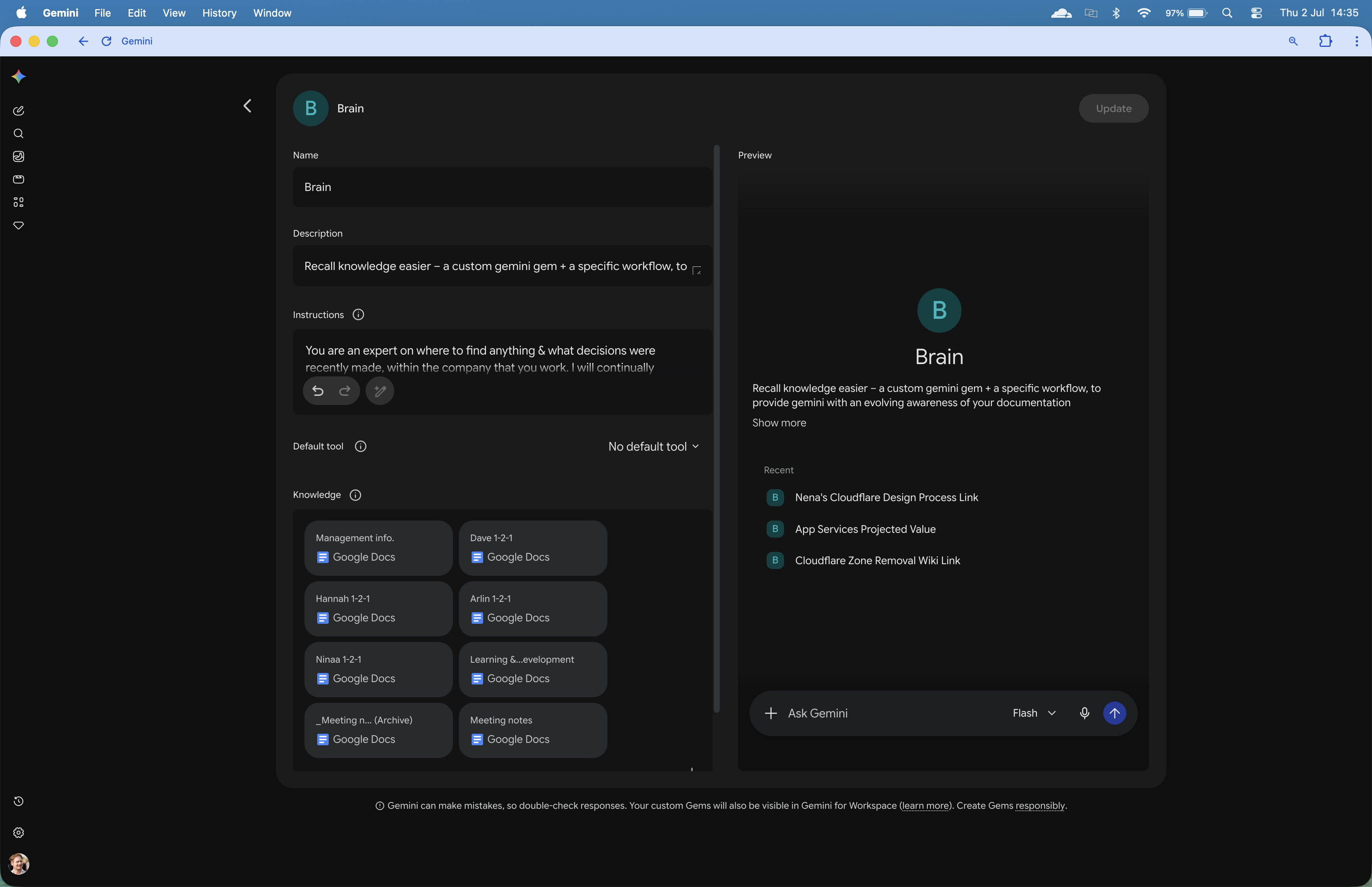1372x887 pixels.
Task: Go back with the toolbar back arrow
Action: pos(83,41)
